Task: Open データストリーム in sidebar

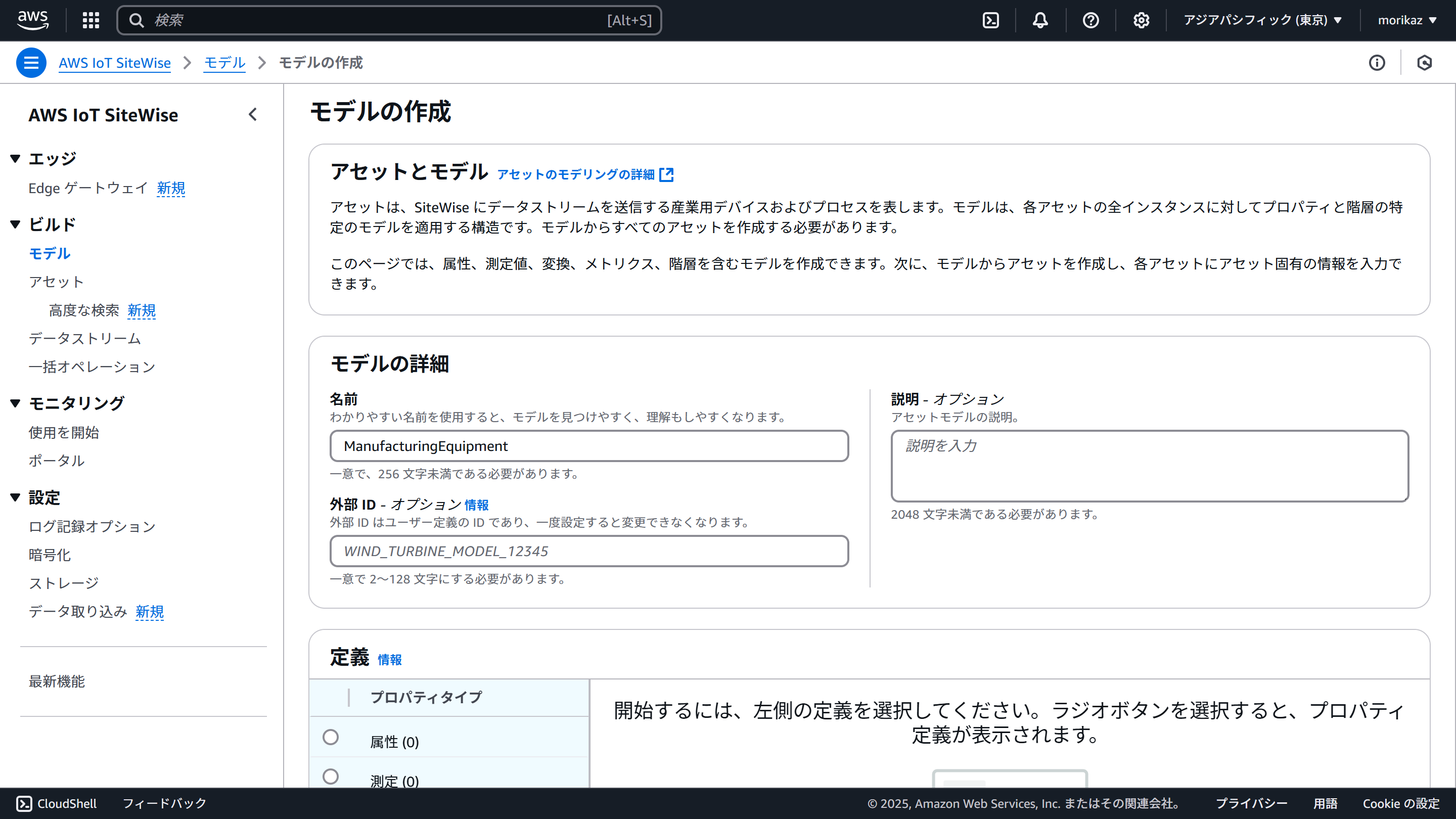Action: [85, 339]
